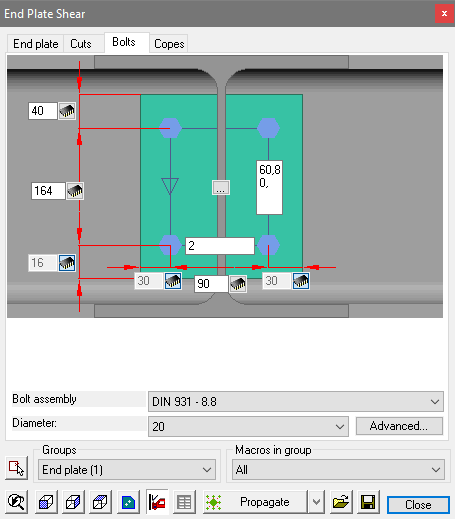
Task: Expand the Diameter dropdown
Action: coord(248,426)
